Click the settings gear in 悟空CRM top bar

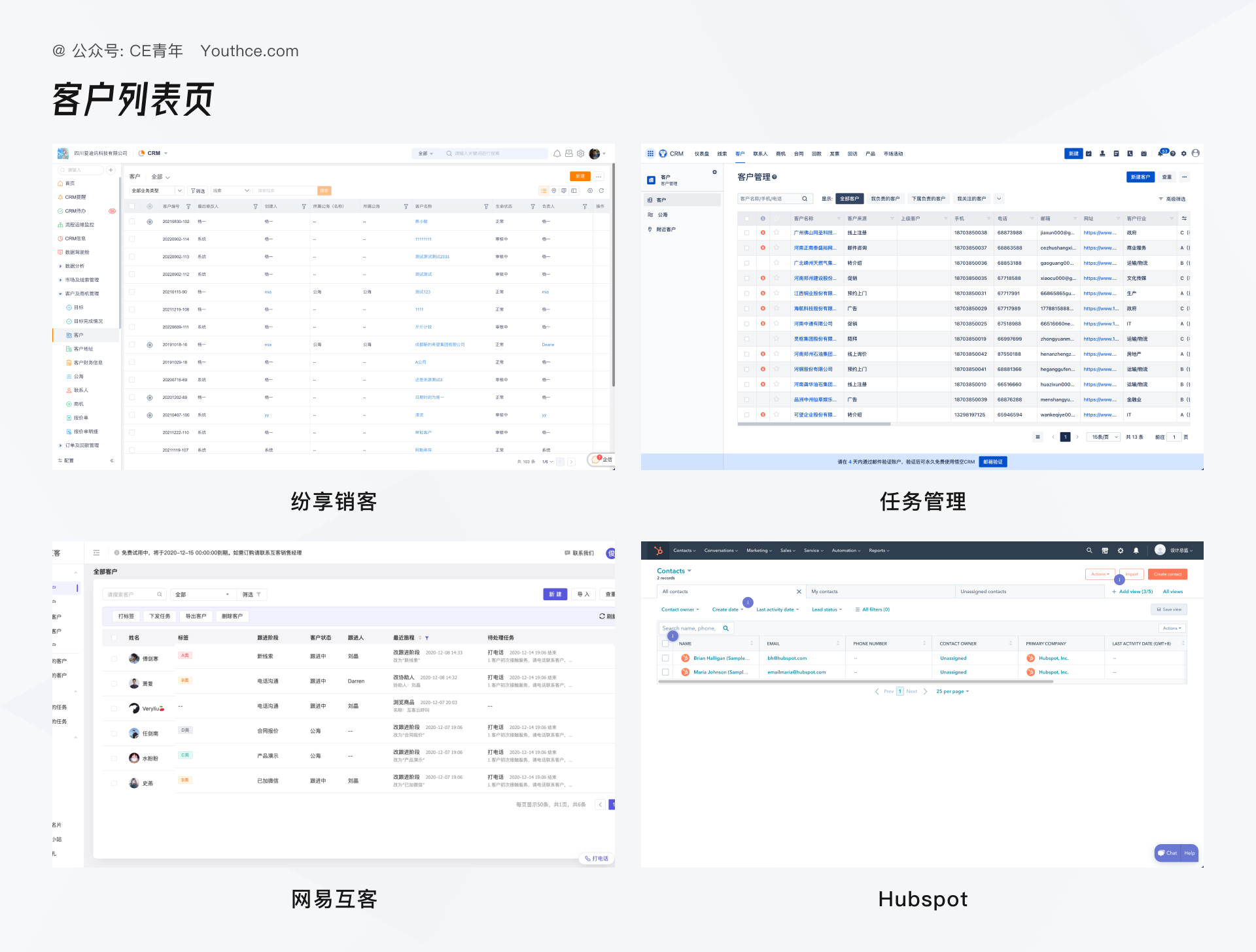(1183, 153)
